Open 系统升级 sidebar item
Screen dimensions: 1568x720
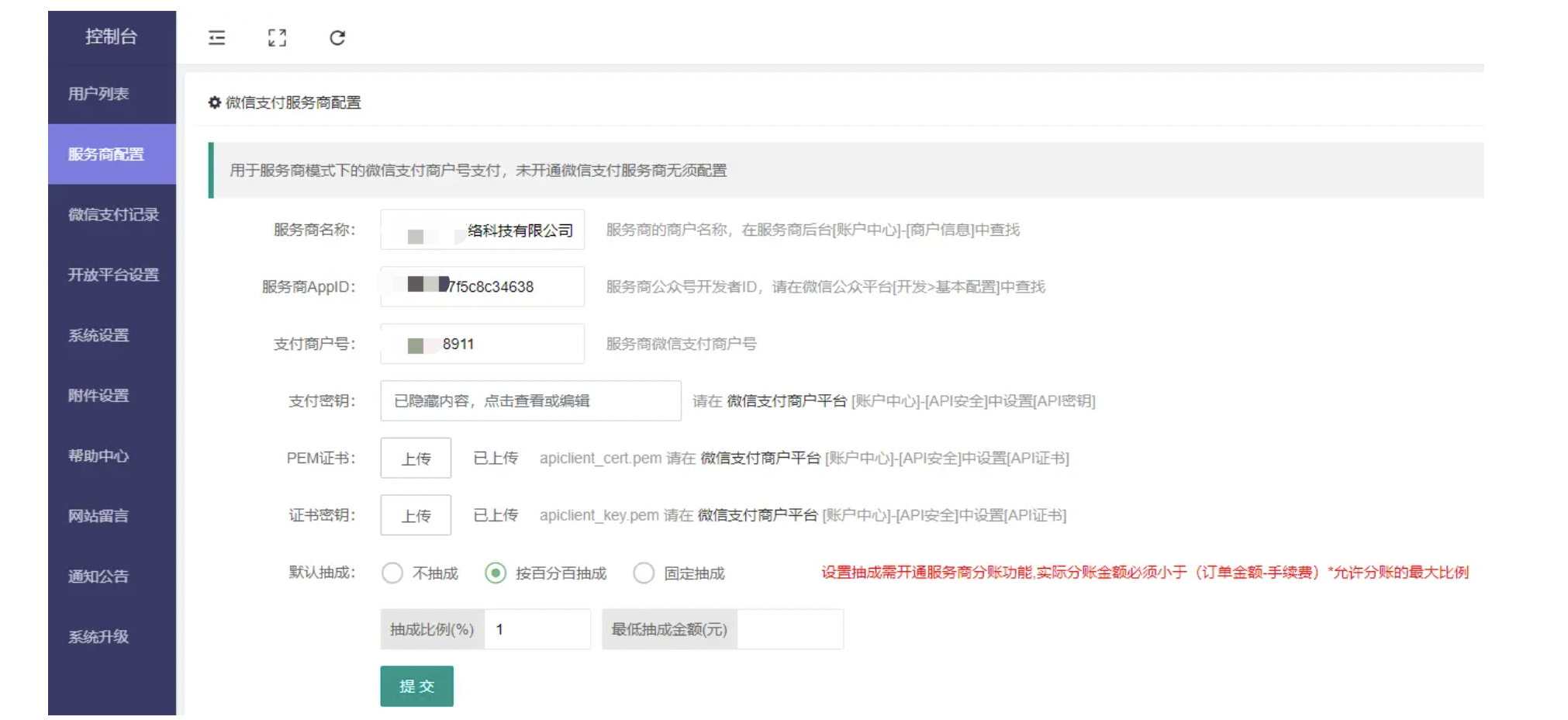(x=112, y=637)
